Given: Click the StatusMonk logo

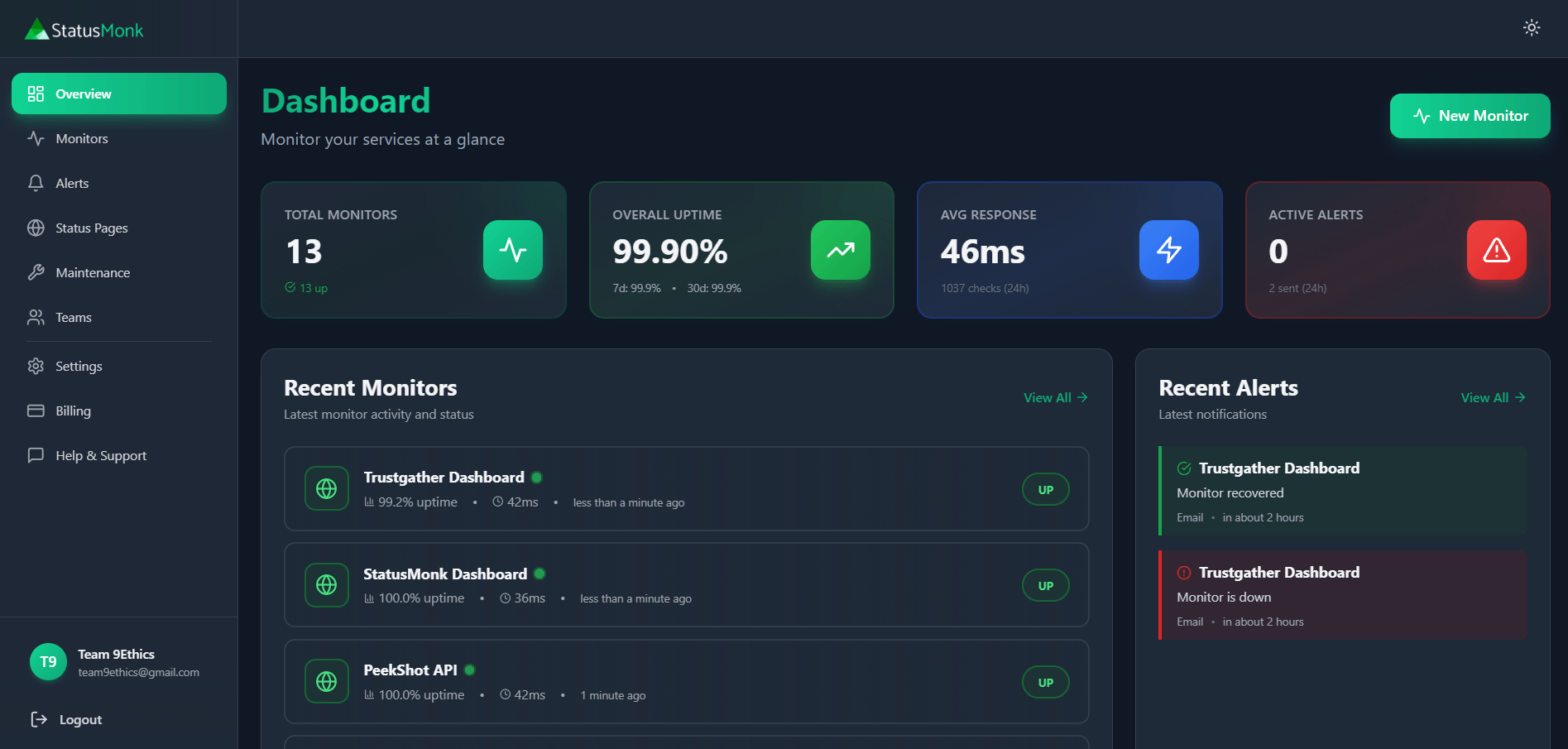Looking at the screenshot, I should click(83, 29).
